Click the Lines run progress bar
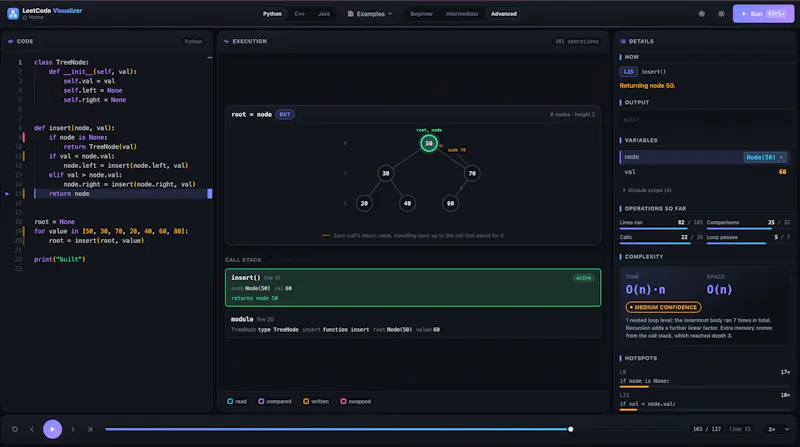800x447 pixels. [x=661, y=229]
